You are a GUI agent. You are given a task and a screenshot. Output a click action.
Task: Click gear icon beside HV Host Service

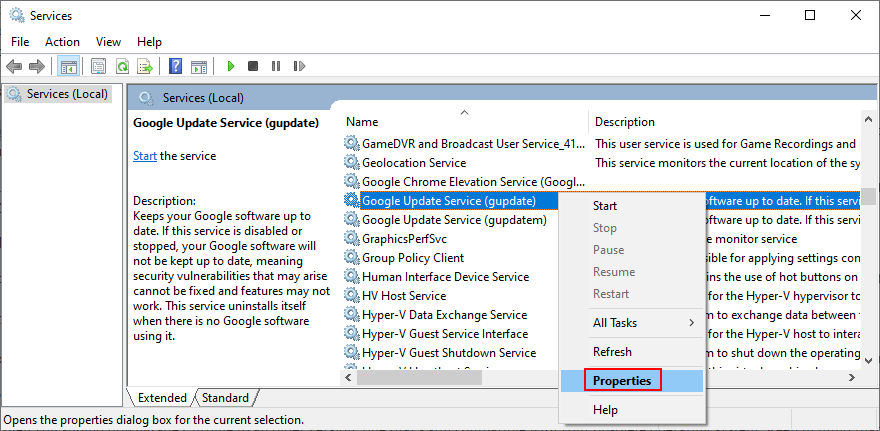click(351, 296)
